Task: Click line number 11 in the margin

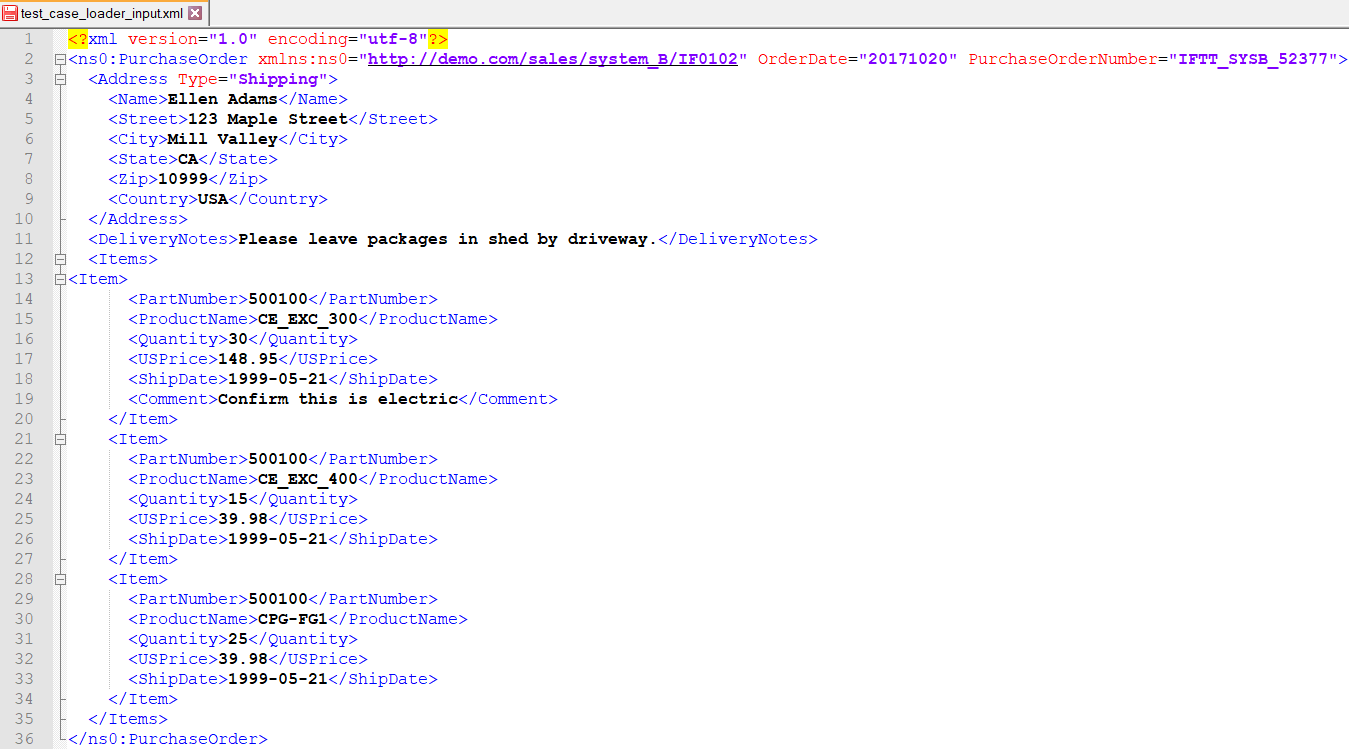Action: pos(23,239)
